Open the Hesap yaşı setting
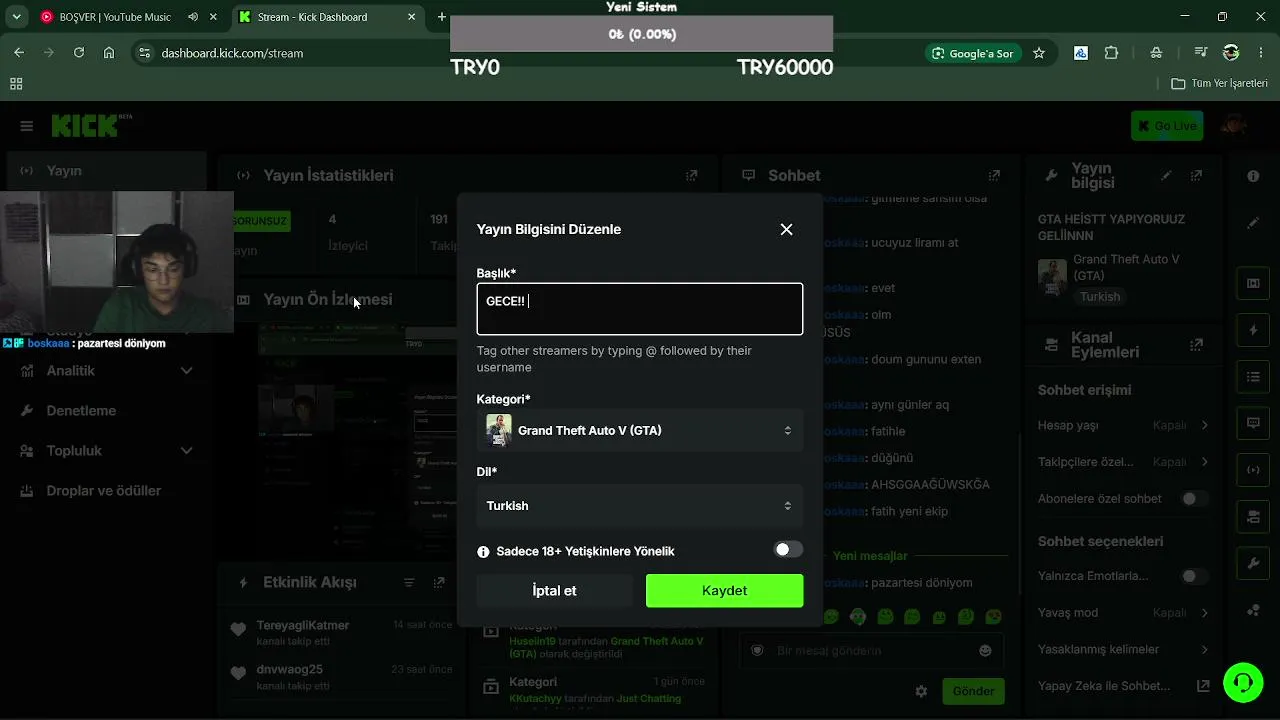The height and width of the screenshot is (720, 1280). 1124,425
